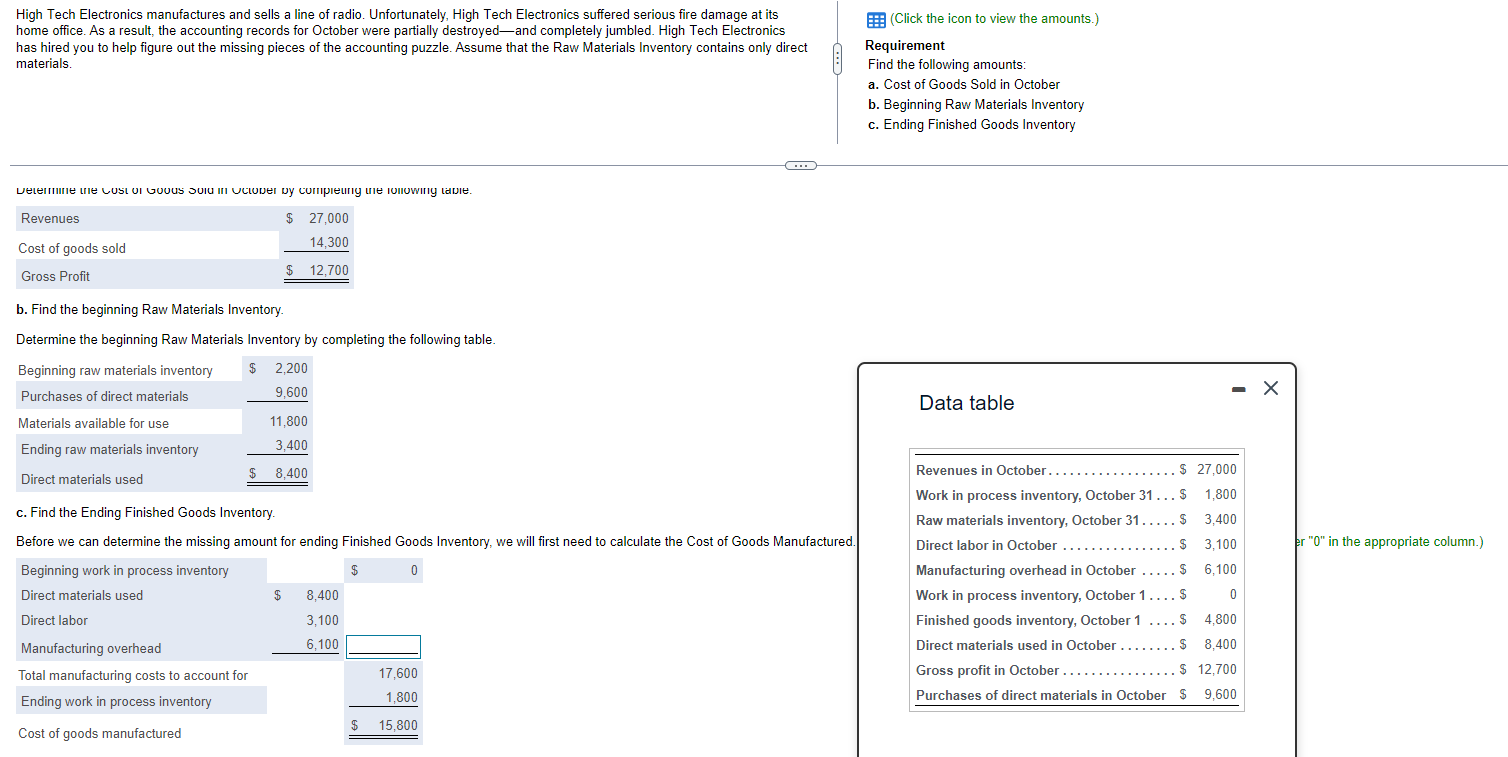Open the amounts data table grid icon
Screen dimensions: 1508x757
pyautogui.click(x=876, y=19)
